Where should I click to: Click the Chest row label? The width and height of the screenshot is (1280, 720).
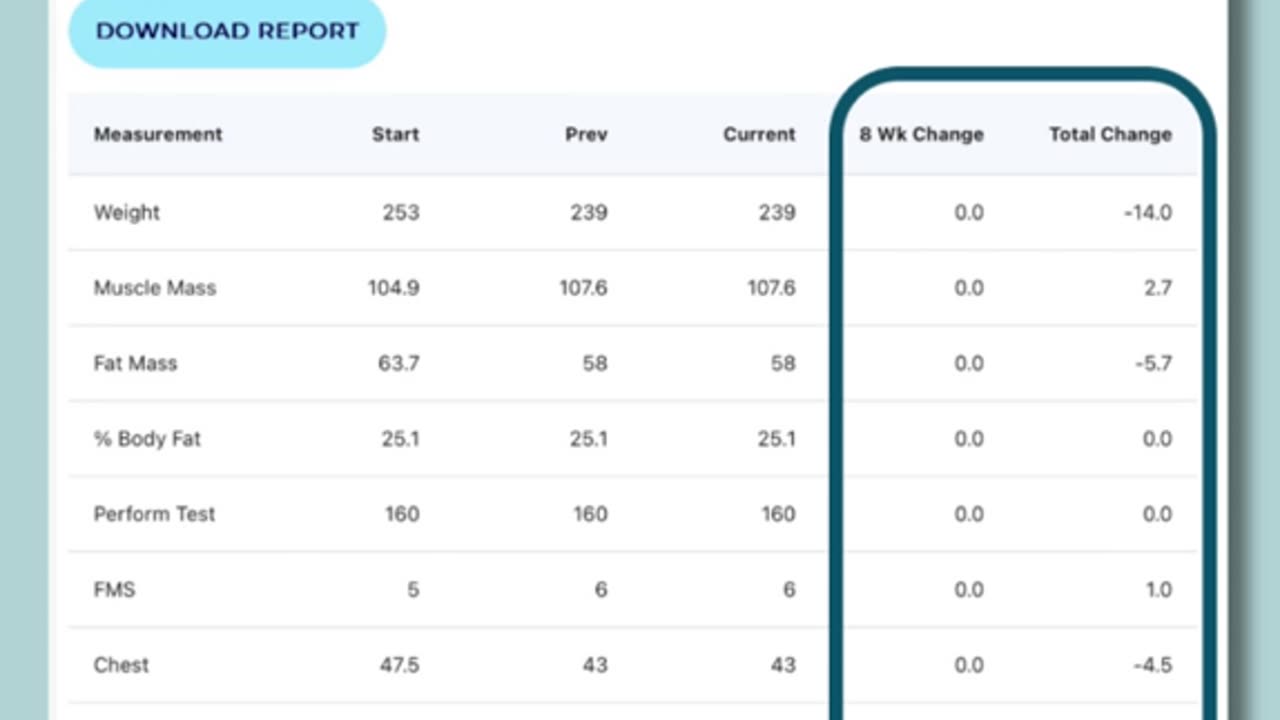tap(121, 665)
